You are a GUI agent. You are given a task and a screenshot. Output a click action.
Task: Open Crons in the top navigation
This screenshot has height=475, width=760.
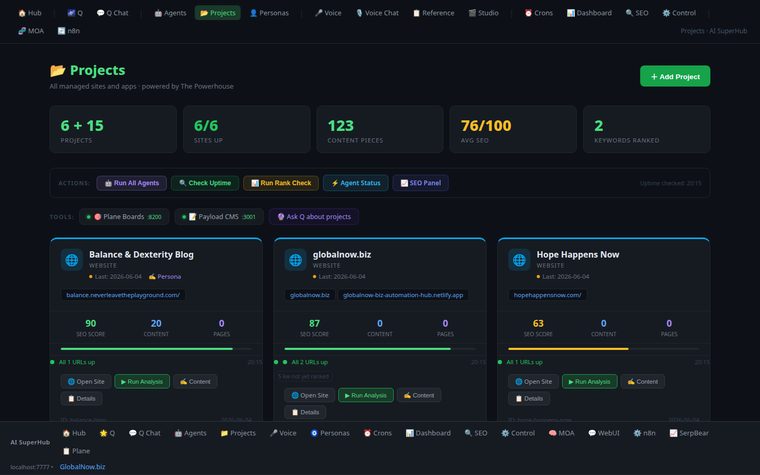click(538, 13)
